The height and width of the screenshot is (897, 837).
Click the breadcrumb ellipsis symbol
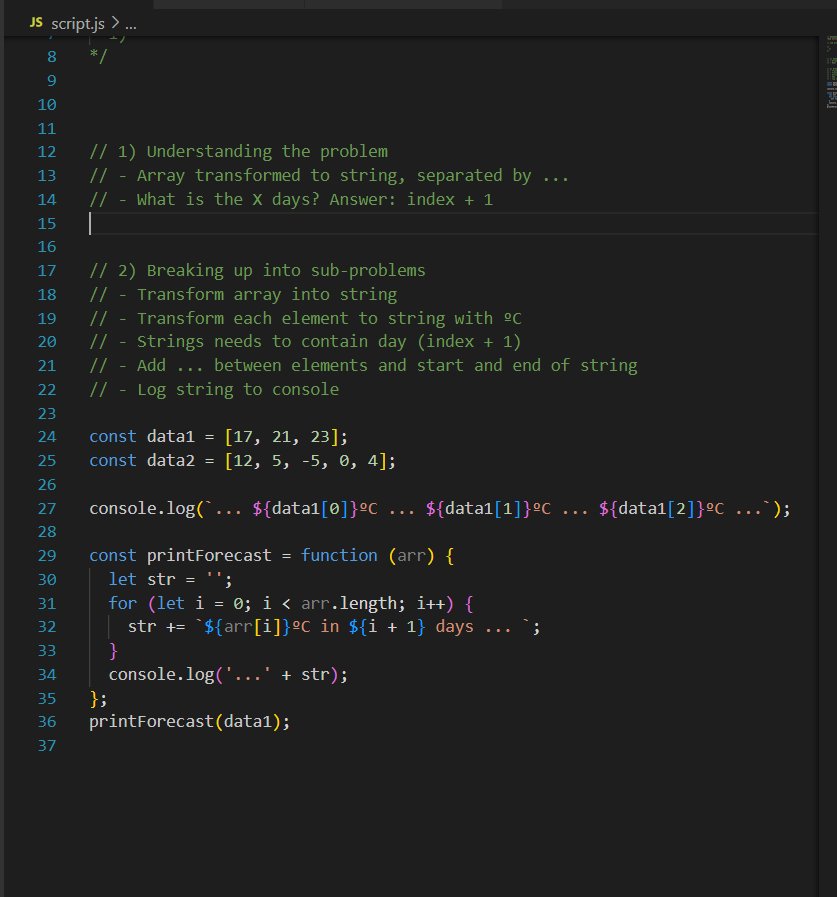click(x=131, y=25)
